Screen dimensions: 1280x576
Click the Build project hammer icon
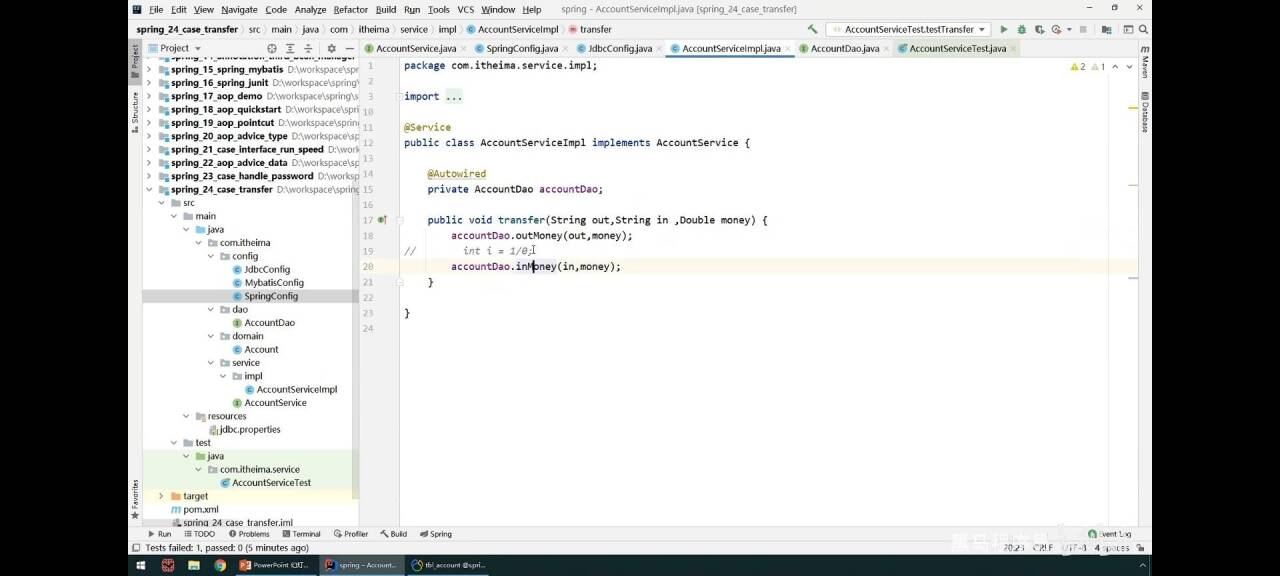click(x=812, y=30)
